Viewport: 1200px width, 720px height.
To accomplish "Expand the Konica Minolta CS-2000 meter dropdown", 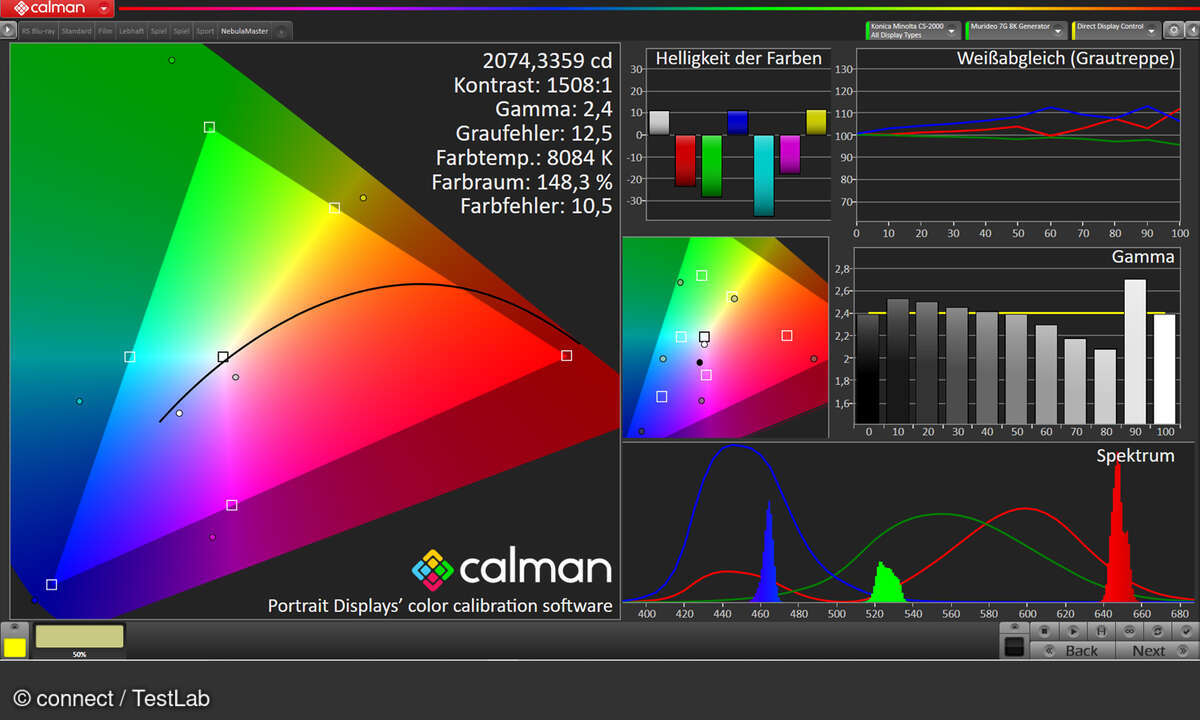I will (x=951, y=31).
